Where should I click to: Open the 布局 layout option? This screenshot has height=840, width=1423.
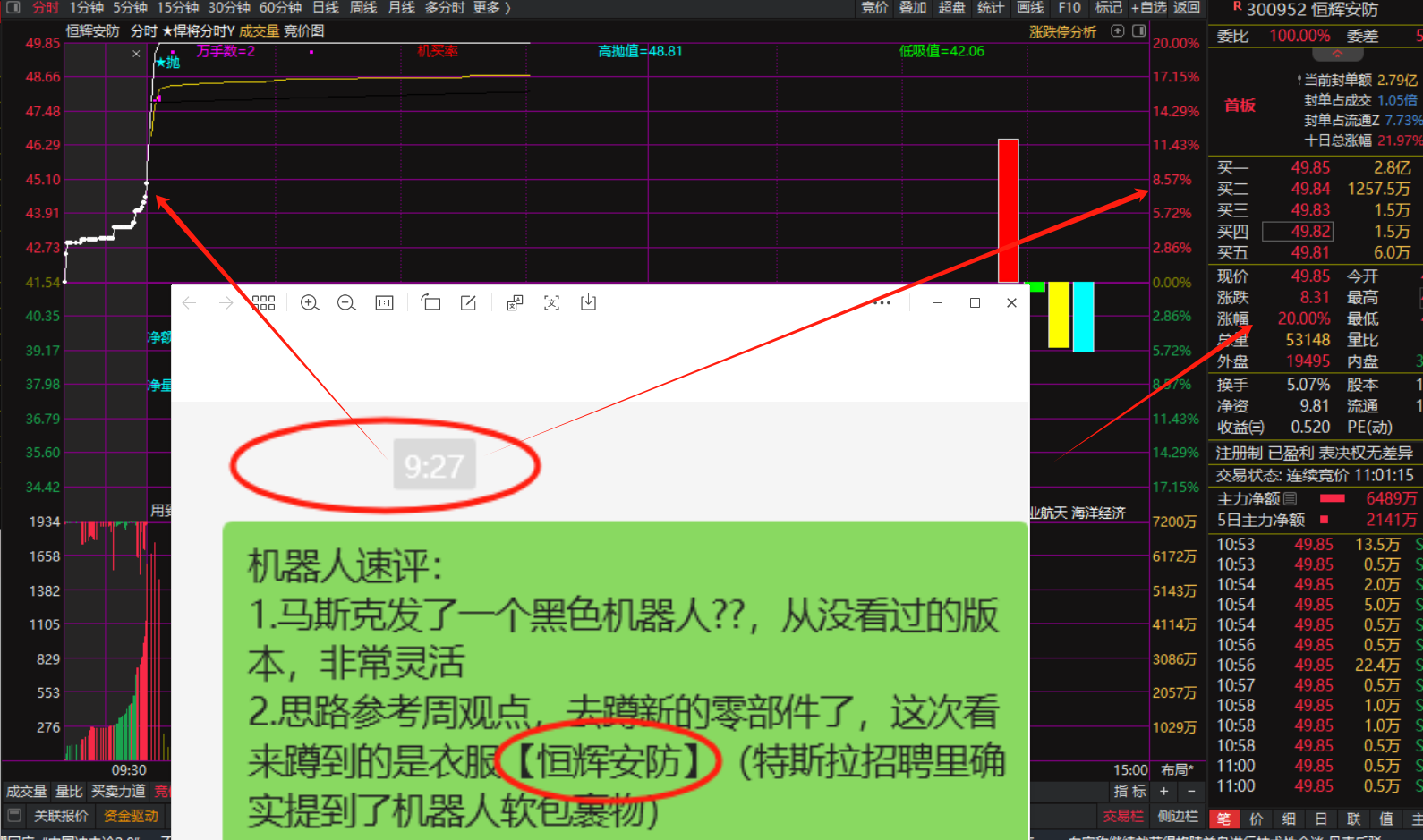(x=1177, y=769)
